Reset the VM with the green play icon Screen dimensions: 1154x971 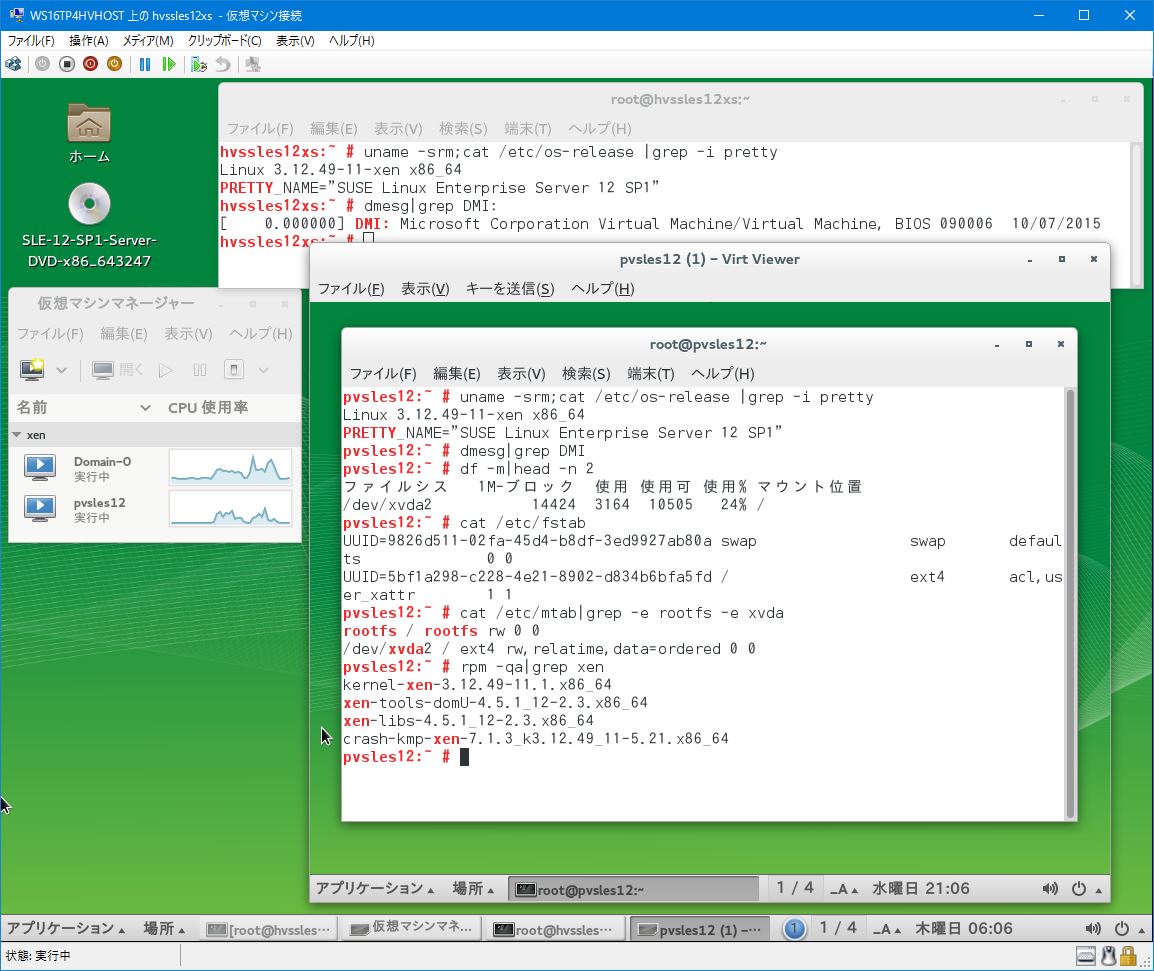[x=169, y=64]
